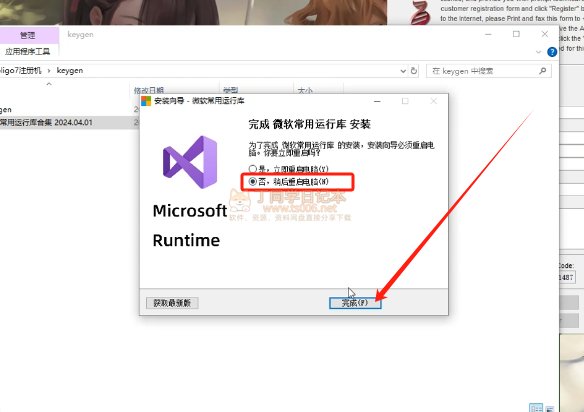Minimize the 安装向导 setup wizard window
This screenshot has width=584, height=412.
pyautogui.click(x=377, y=101)
